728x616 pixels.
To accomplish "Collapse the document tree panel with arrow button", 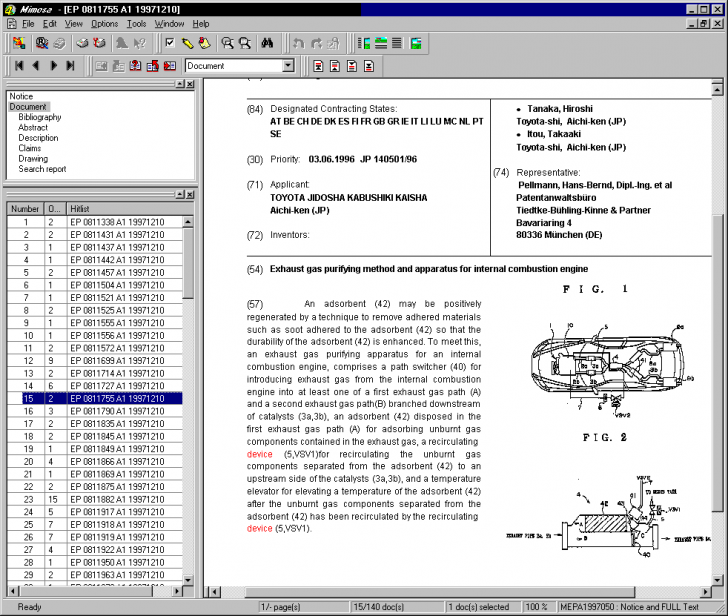I will click(x=180, y=84).
